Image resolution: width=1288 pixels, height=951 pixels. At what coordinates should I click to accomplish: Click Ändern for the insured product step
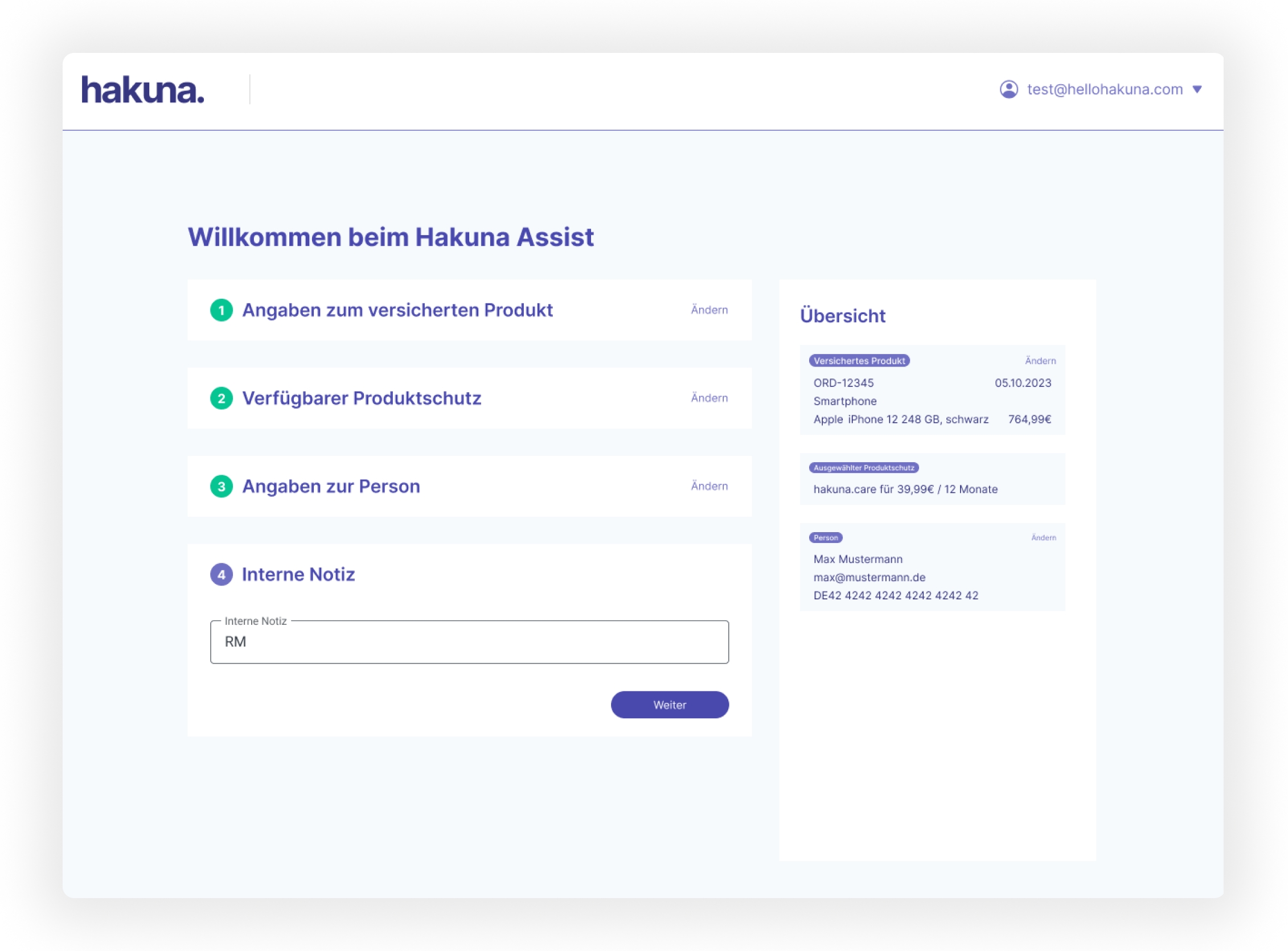709,310
